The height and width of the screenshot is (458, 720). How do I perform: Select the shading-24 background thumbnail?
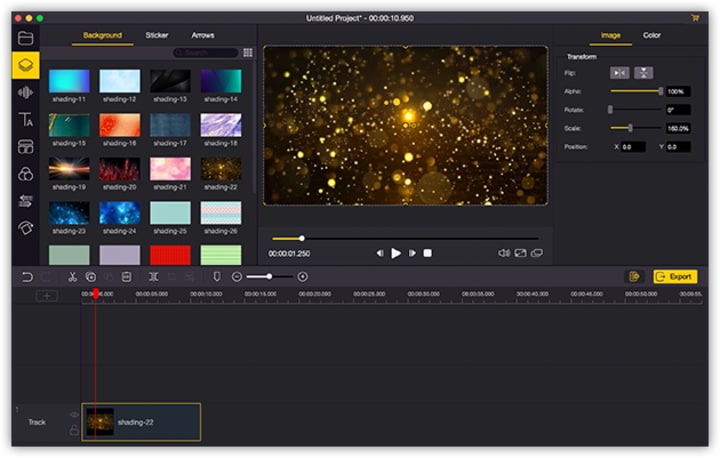(x=119, y=213)
